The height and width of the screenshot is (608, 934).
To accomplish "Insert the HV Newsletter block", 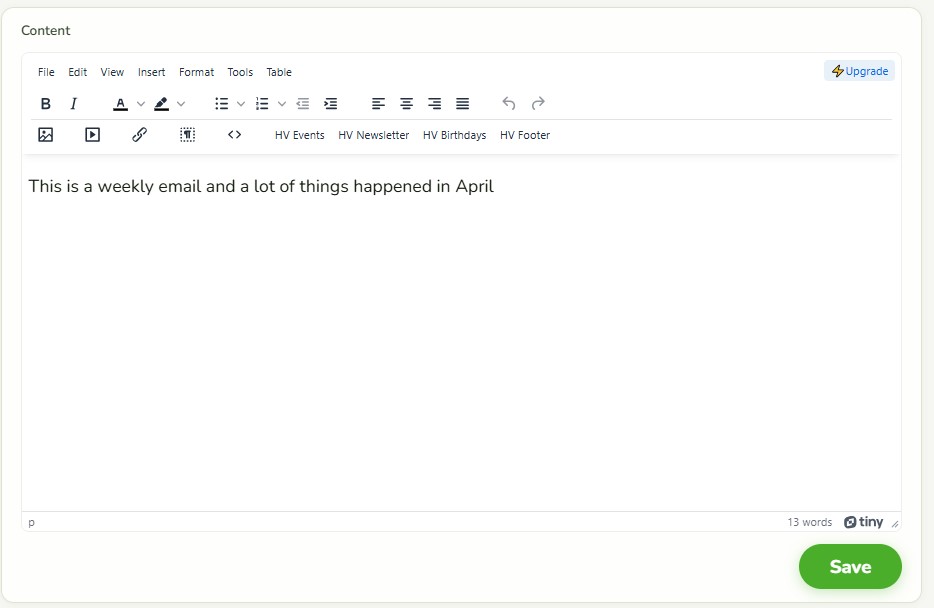I will click(x=373, y=135).
